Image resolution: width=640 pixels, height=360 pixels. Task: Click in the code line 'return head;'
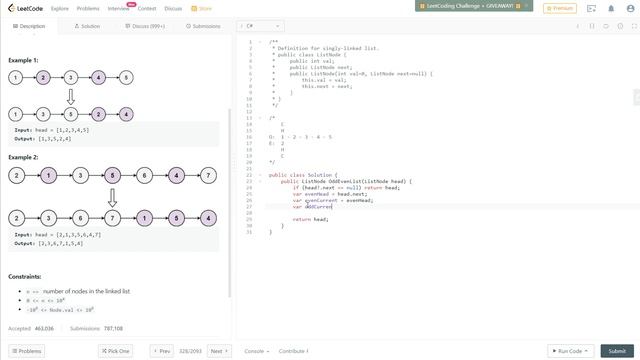point(310,220)
